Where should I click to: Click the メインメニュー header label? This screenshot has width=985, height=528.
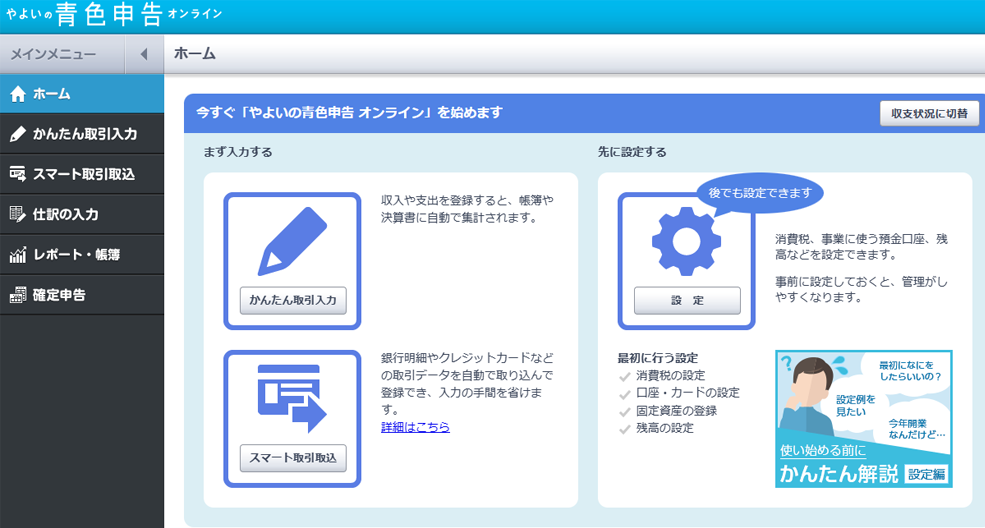pyautogui.click(x=53, y=54)
